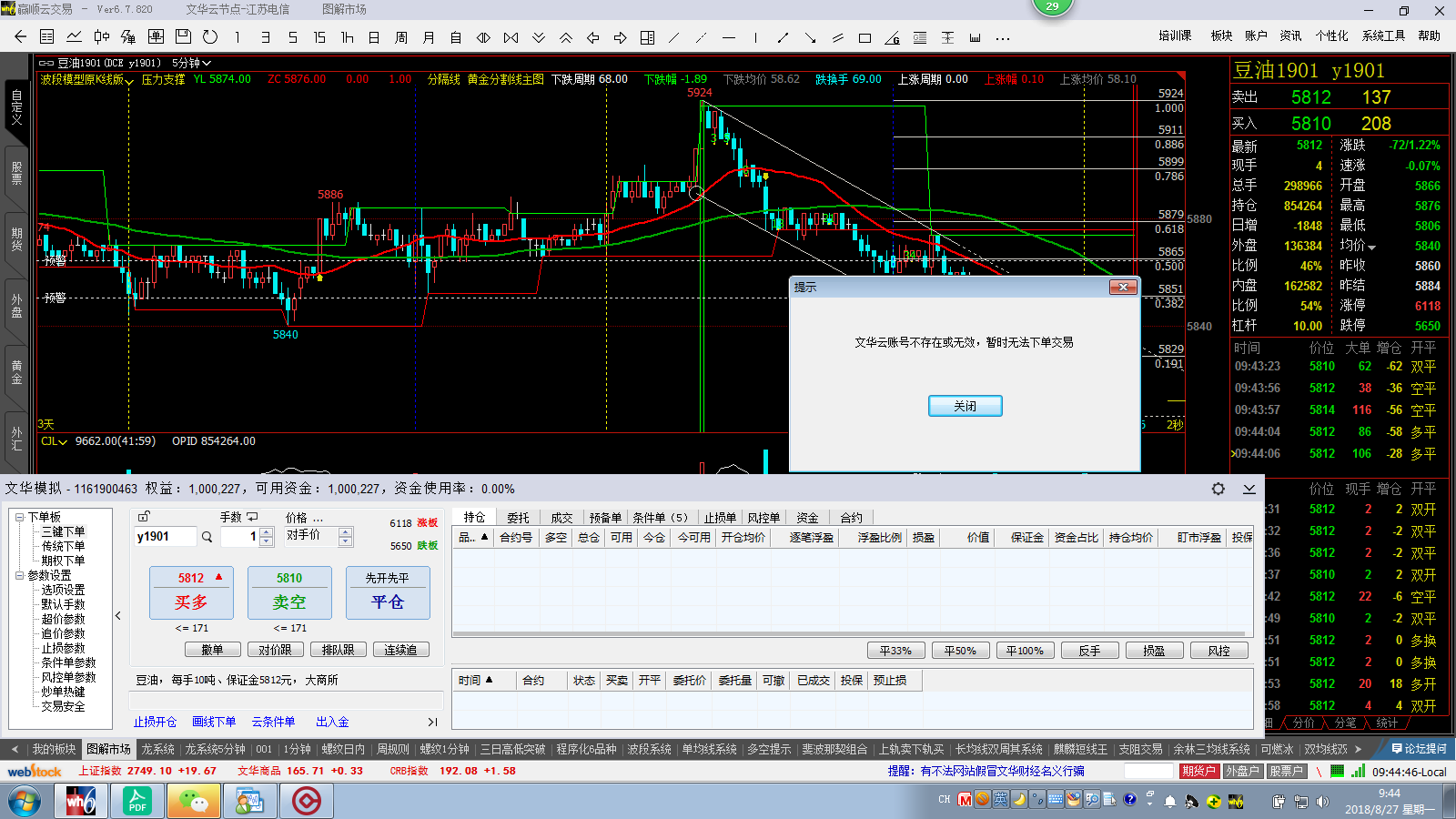Select 传统下单 in the tree
Image resolution: width=1456 pixels, height=819 pixels.
click(63, 546)
